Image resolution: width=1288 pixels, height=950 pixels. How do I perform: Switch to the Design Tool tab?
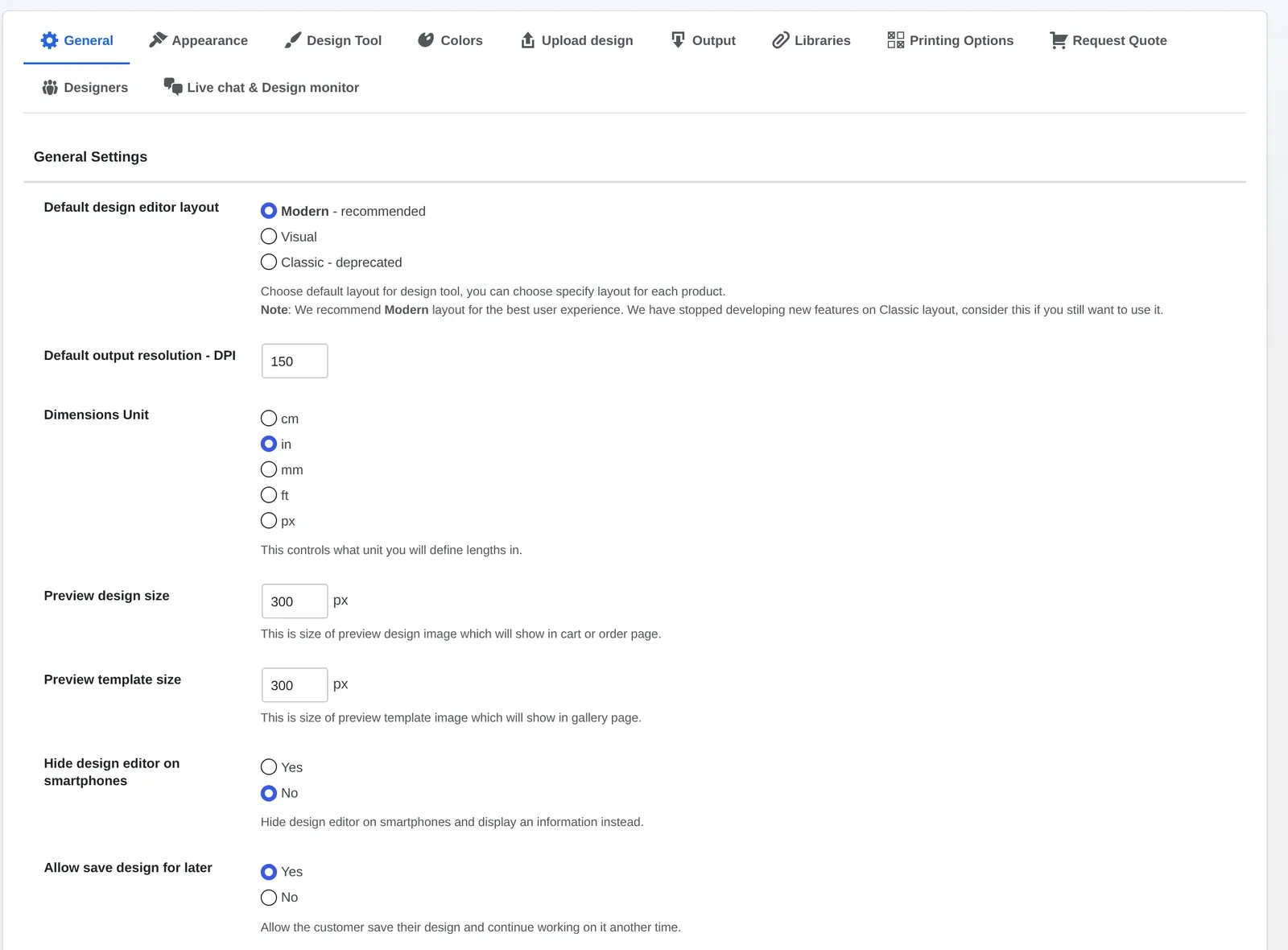point(333,40)
